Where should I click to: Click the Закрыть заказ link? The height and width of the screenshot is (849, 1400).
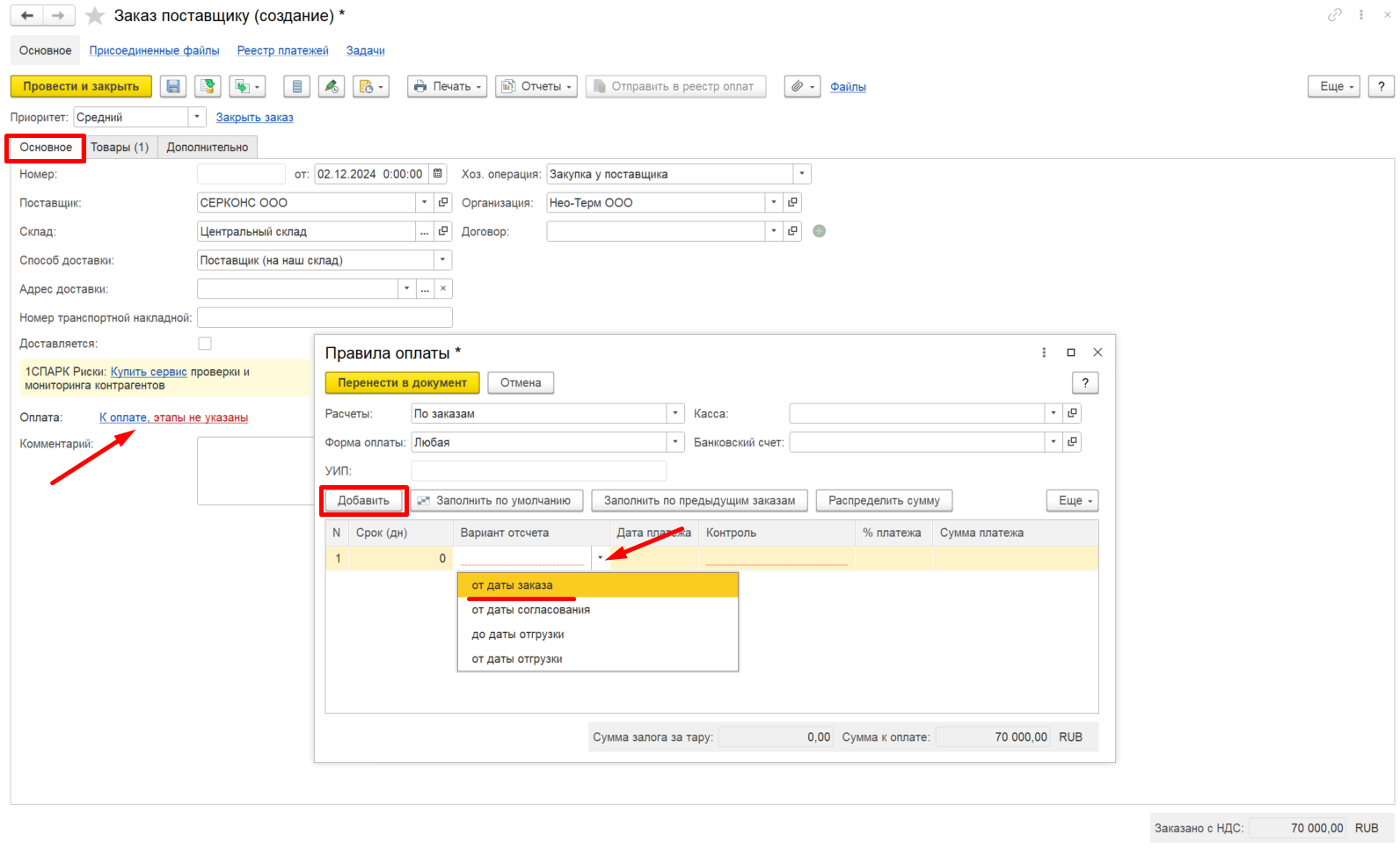[255, 117]
